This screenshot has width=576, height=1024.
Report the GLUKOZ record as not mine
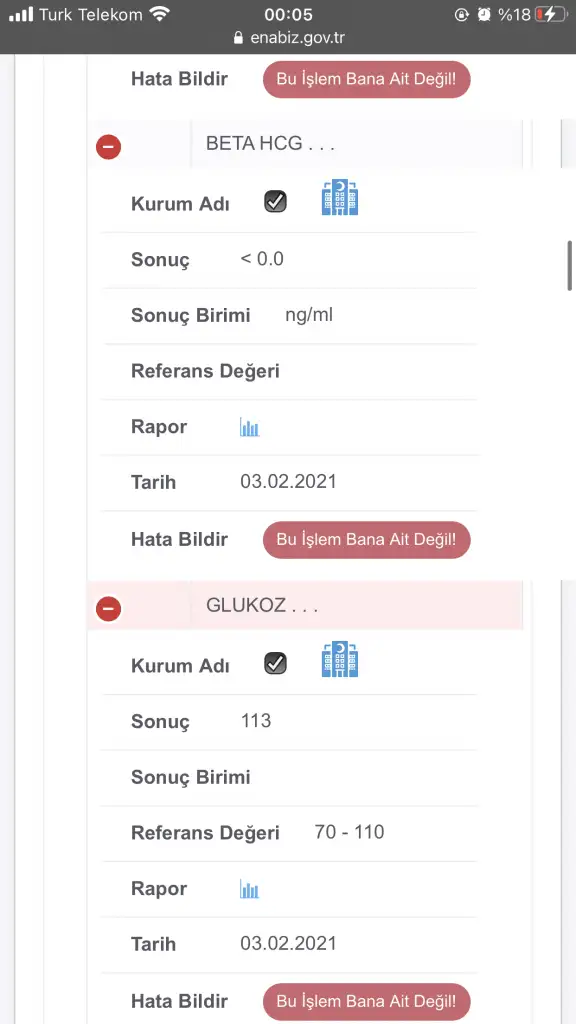[x=366, y=1001]
